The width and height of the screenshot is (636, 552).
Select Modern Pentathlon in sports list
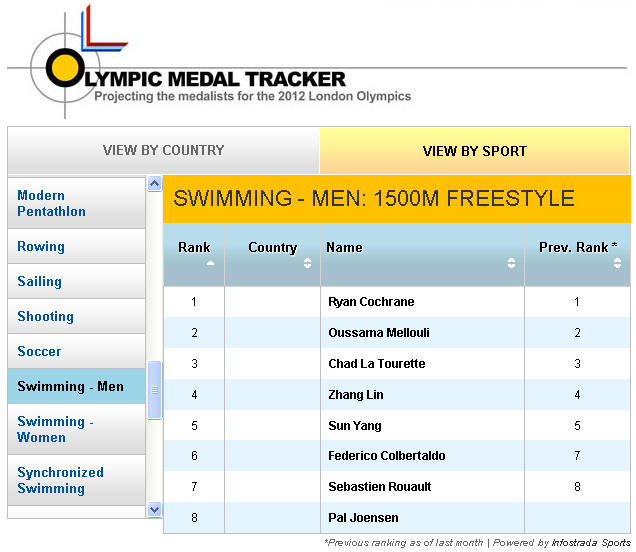tap(52, 203)
